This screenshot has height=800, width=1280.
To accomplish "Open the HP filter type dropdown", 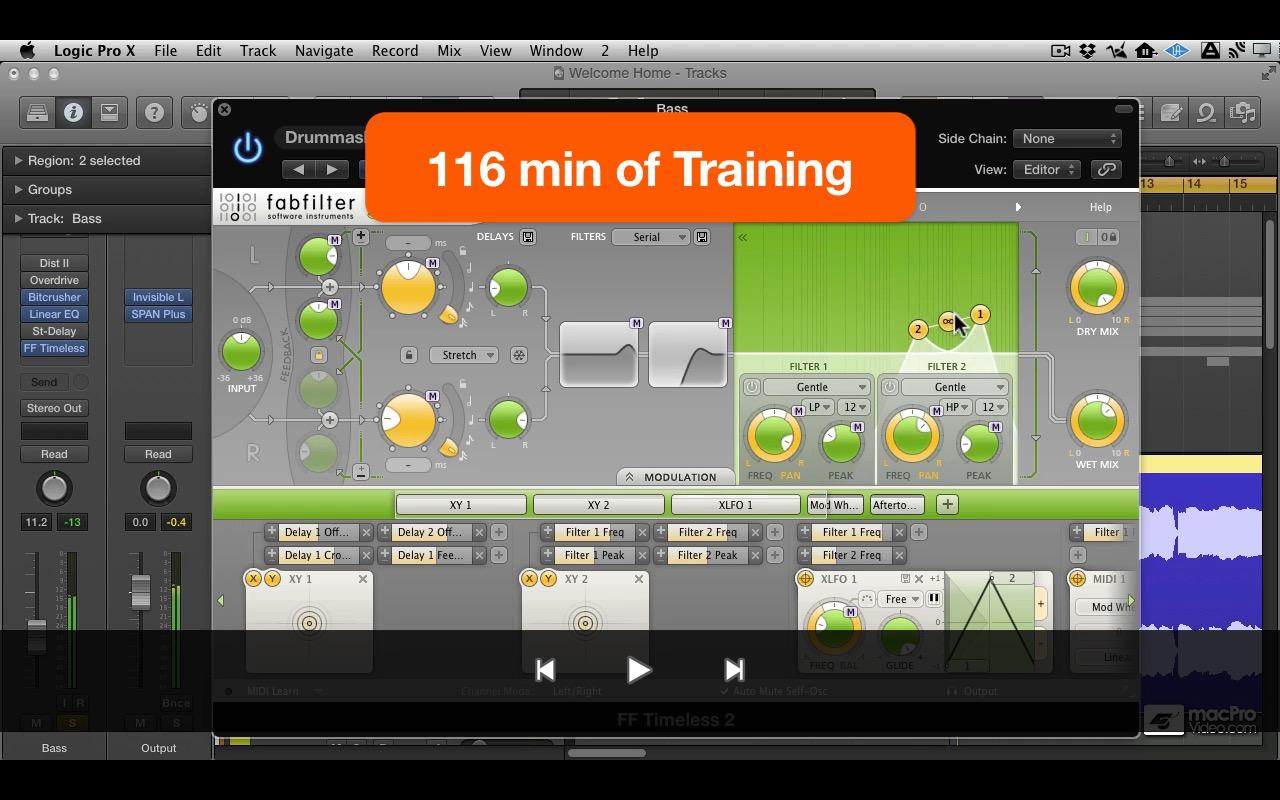I will [958, 407].
